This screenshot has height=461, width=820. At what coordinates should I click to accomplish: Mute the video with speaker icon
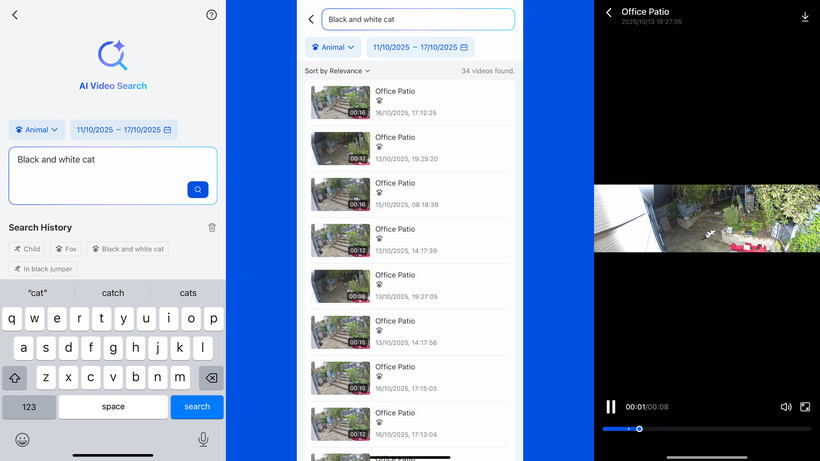pyautogui.click(x=786, y=407)
